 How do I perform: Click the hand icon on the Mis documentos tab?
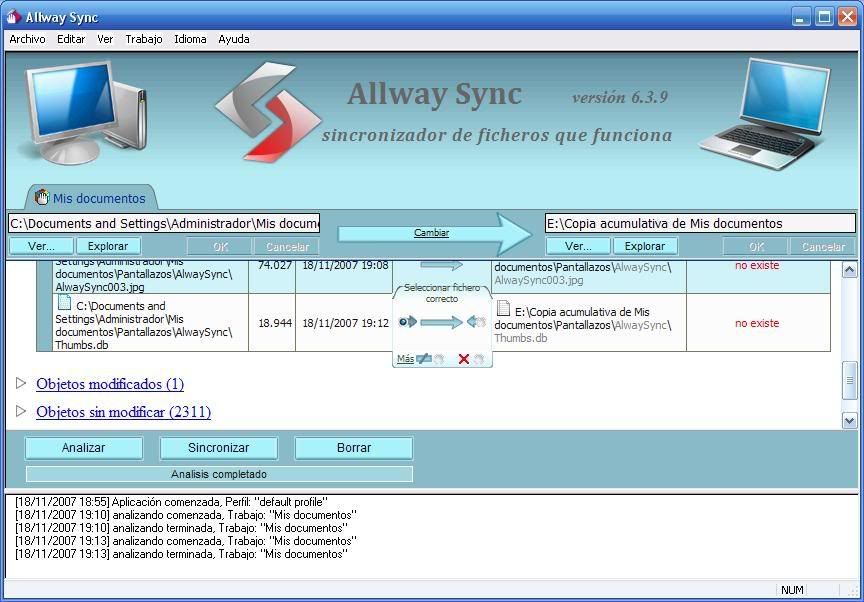(x=42, y=197)
